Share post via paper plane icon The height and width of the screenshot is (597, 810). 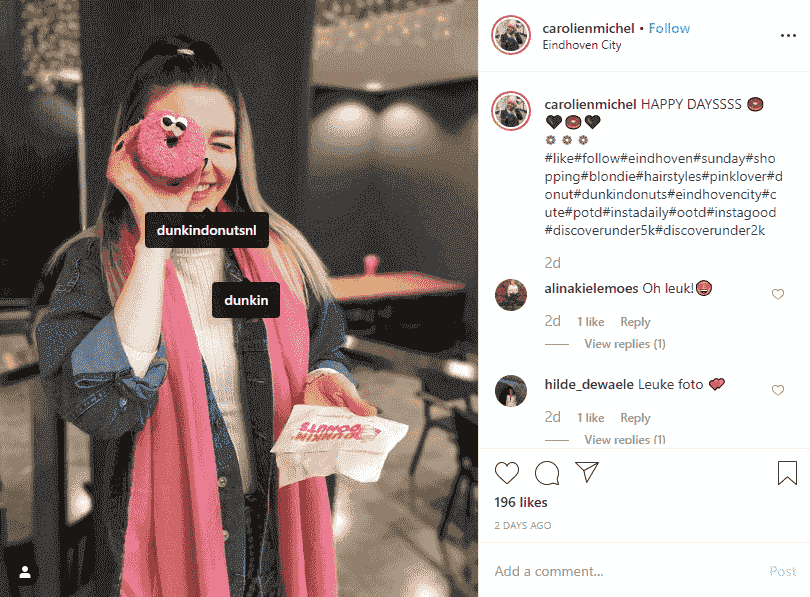(x=587, y=472)
